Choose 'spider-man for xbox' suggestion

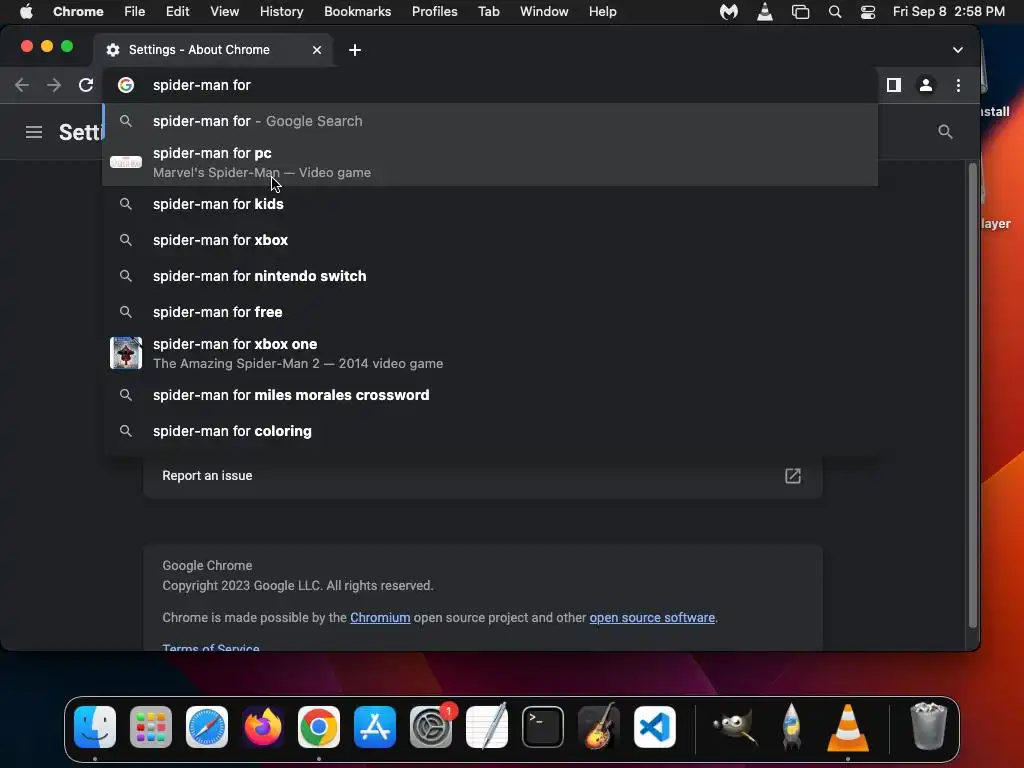click(x=490, y=240)
